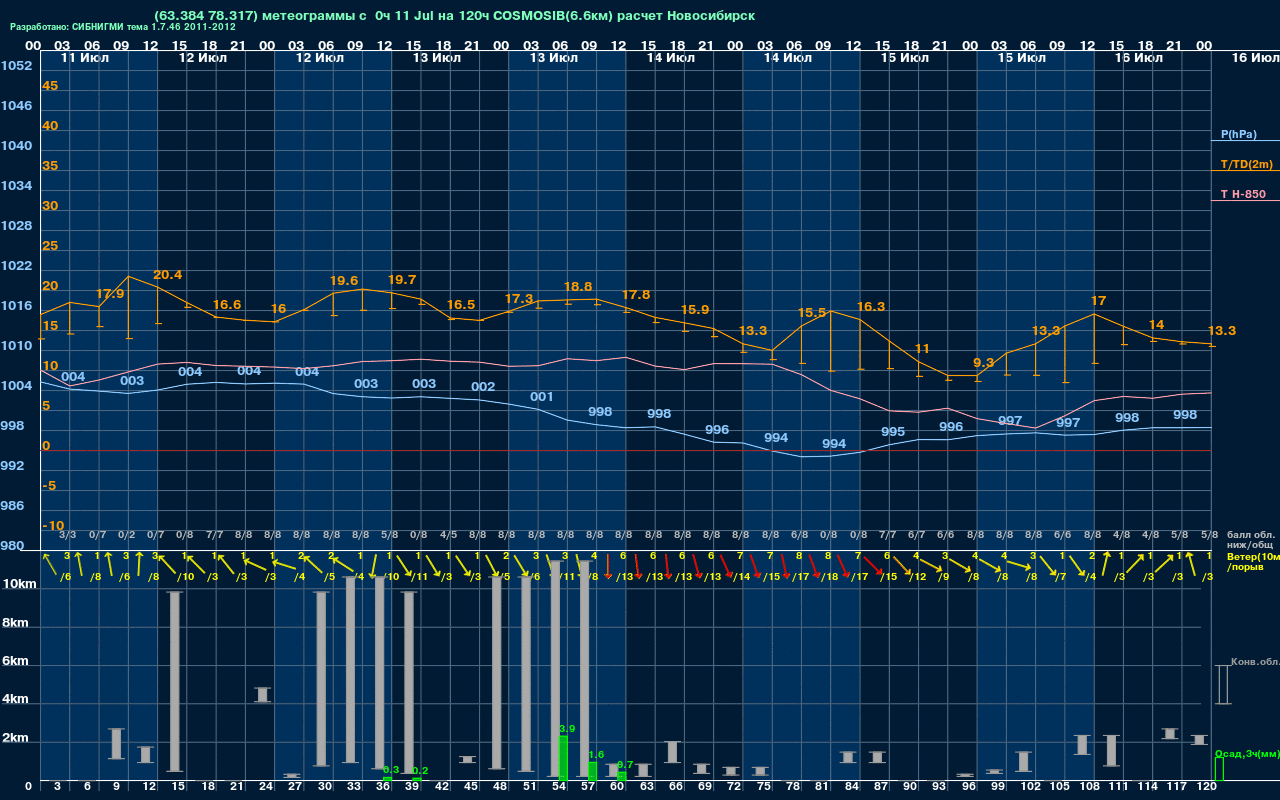Screen dimensions: 1280x800
Task: Select the 1010 pressure axis label
Action: click(16, 346)
